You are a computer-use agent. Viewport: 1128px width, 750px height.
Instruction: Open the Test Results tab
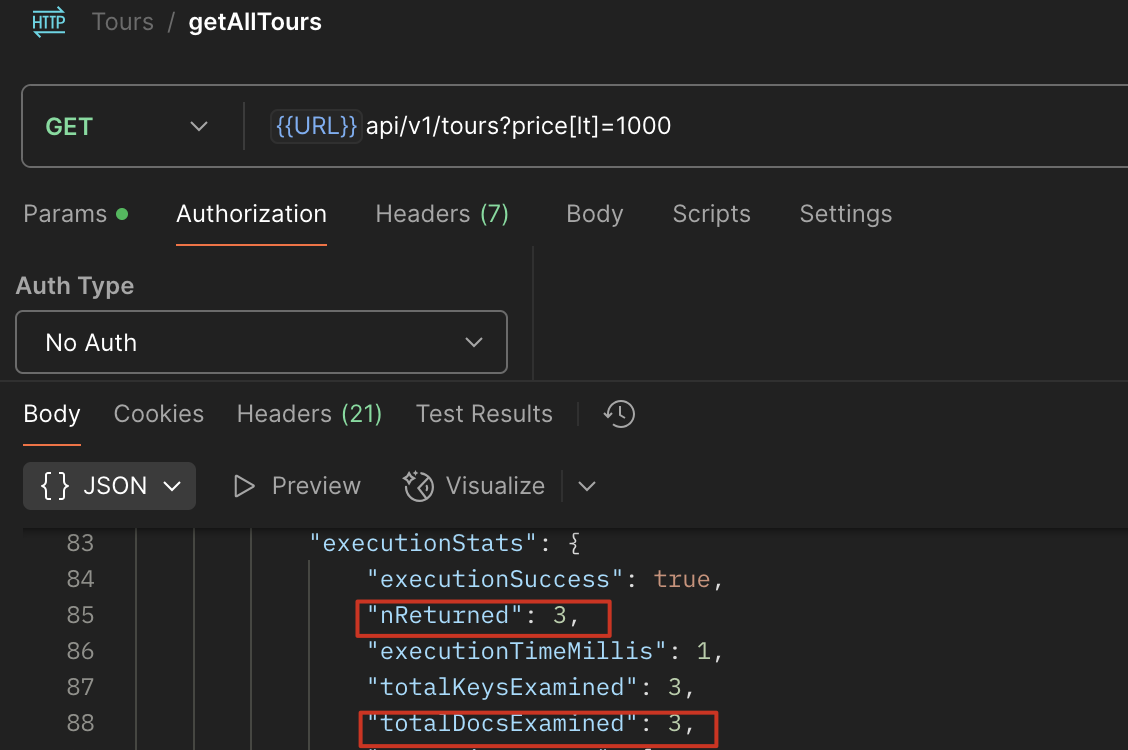484,414
